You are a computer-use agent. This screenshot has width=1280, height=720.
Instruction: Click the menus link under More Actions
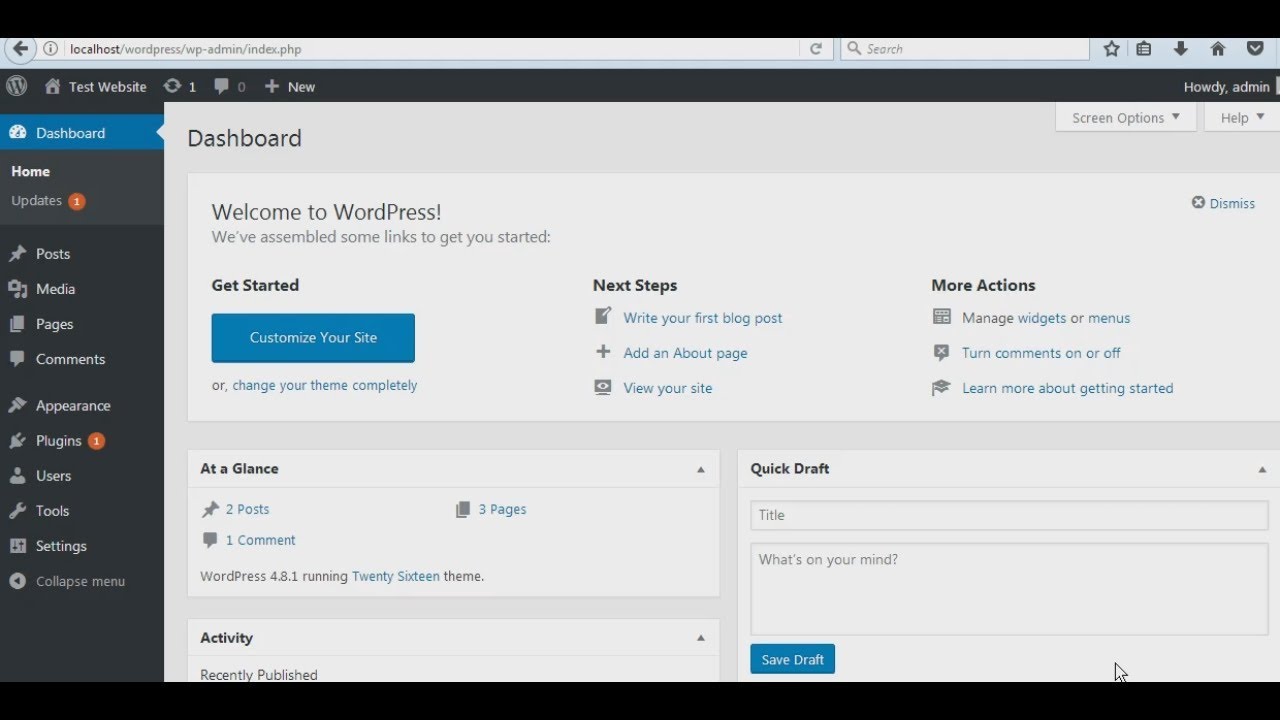click(1109, 318)
